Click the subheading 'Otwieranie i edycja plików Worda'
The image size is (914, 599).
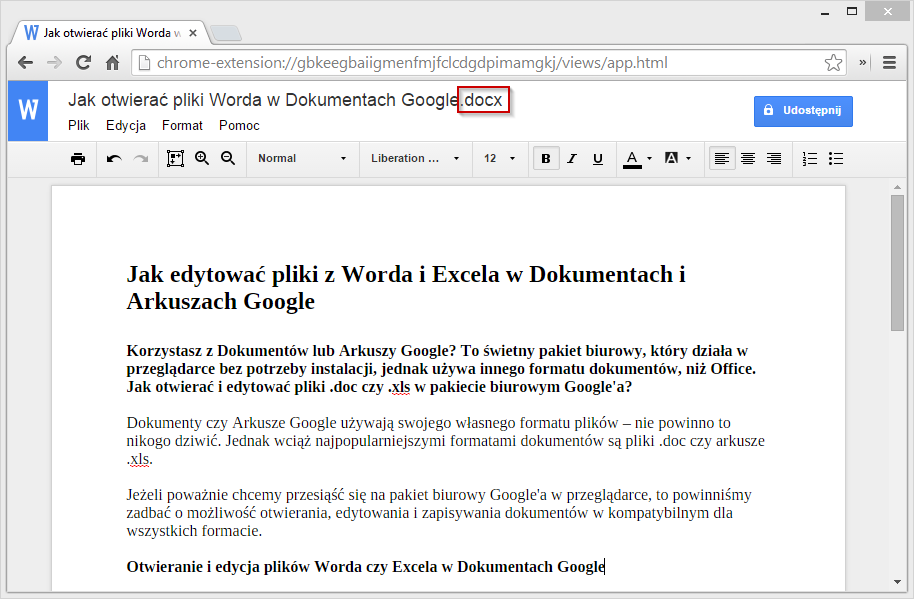point(365,566)
